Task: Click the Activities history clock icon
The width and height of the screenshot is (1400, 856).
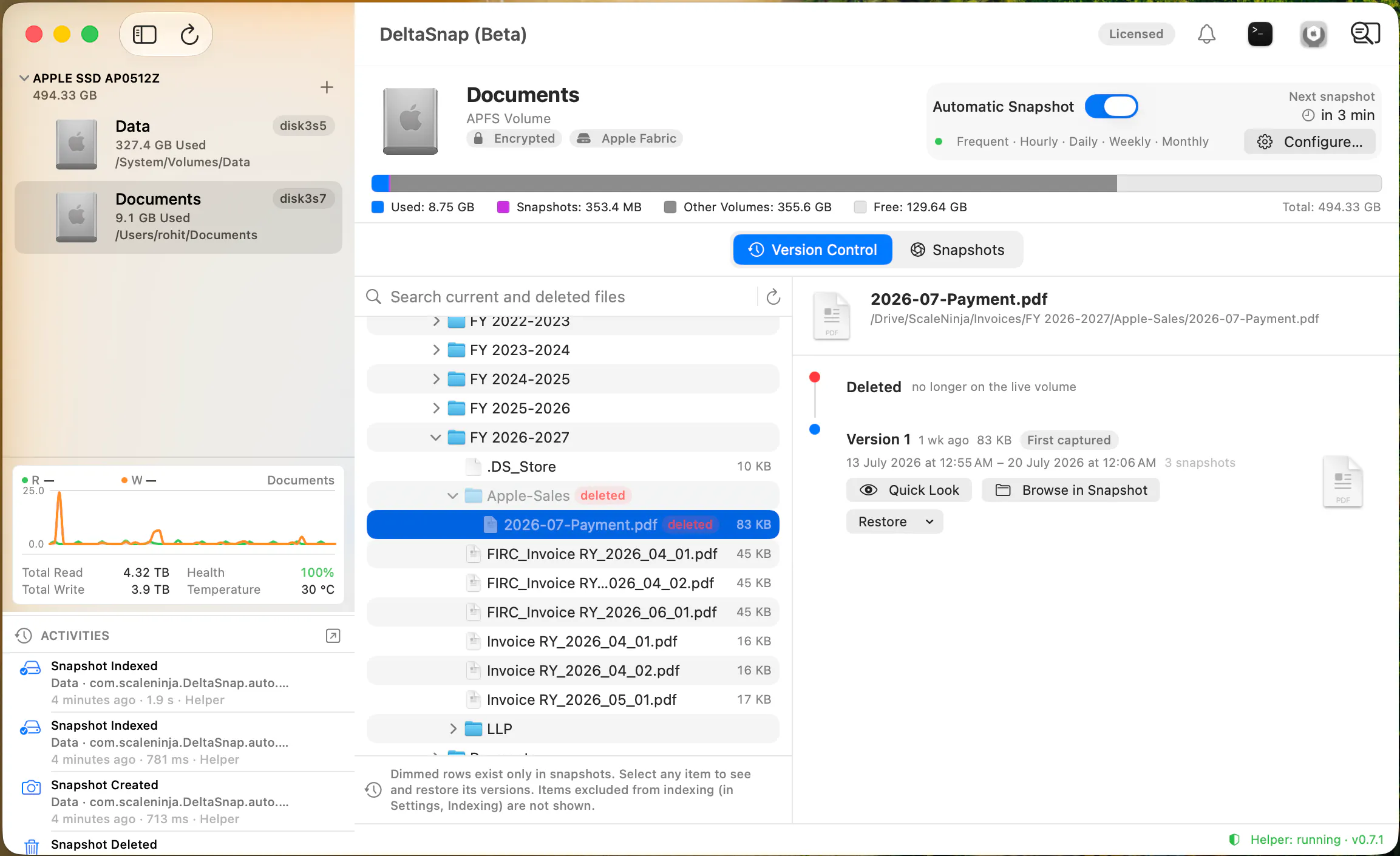Action: [23, 636]
